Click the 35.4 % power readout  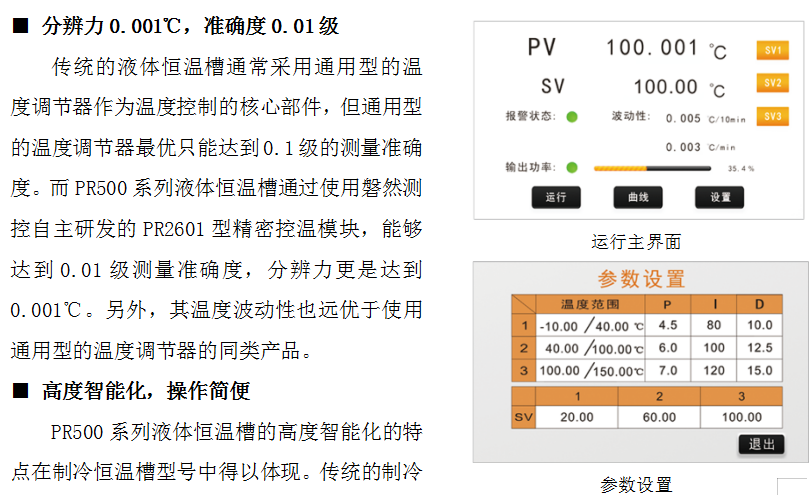741,169
